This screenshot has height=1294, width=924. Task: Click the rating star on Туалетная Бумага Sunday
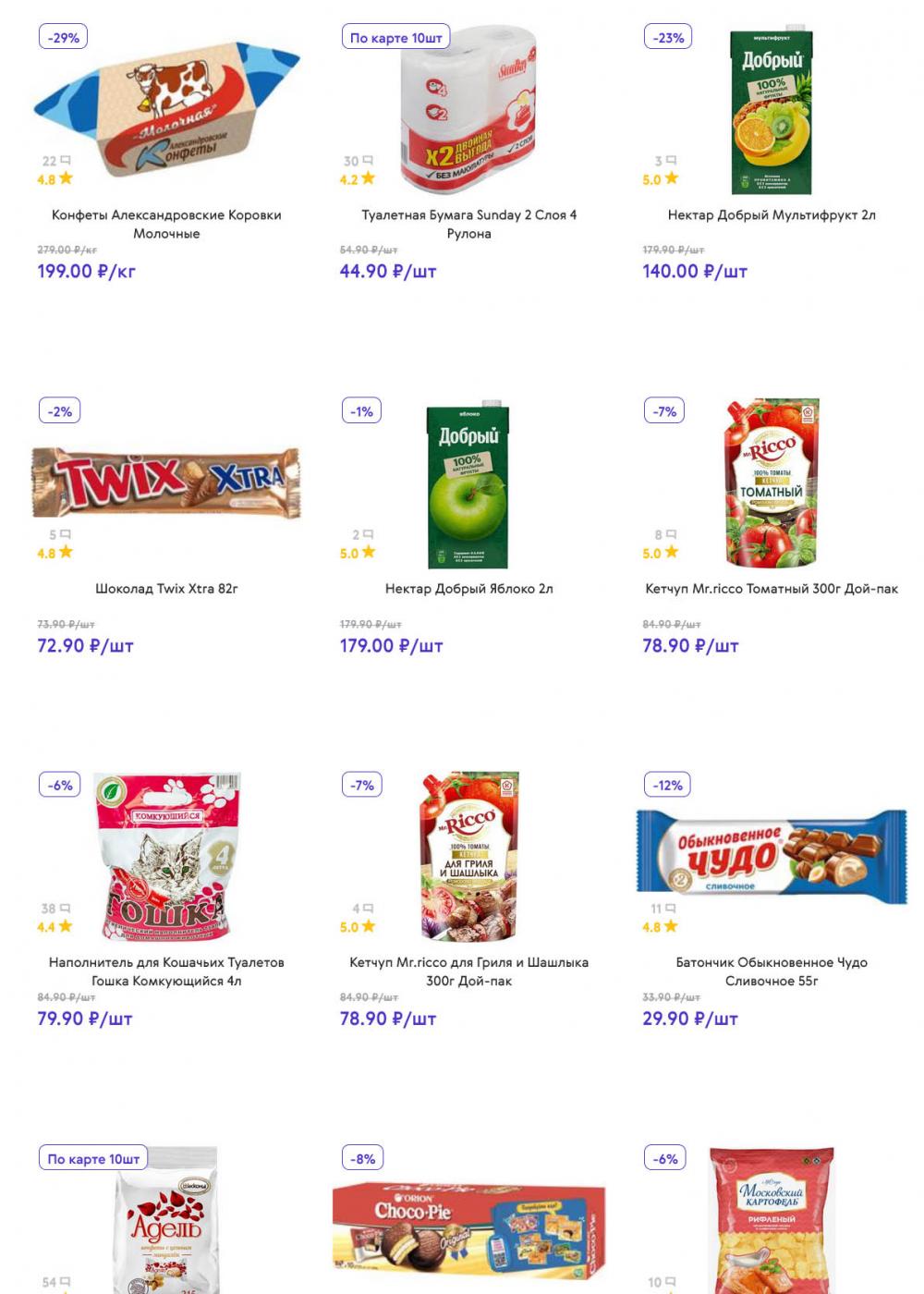pos(369,178)
